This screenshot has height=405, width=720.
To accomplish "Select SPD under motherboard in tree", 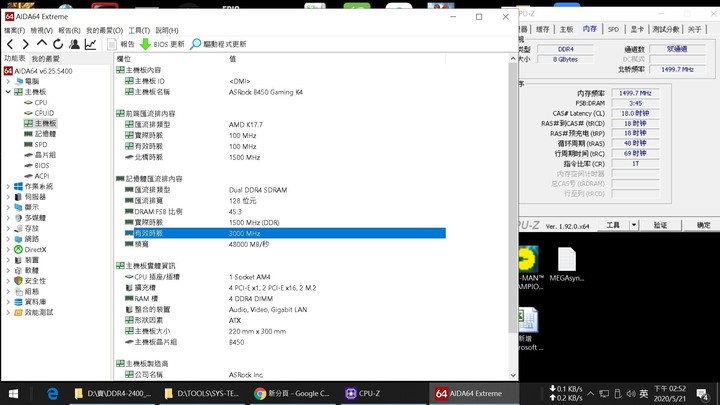I will 40,145.
